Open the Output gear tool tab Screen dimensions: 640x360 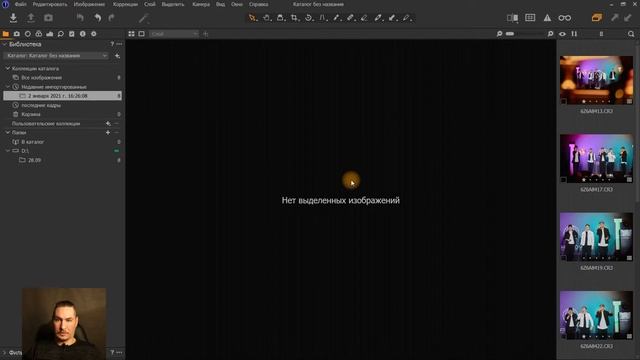(94, 34)
